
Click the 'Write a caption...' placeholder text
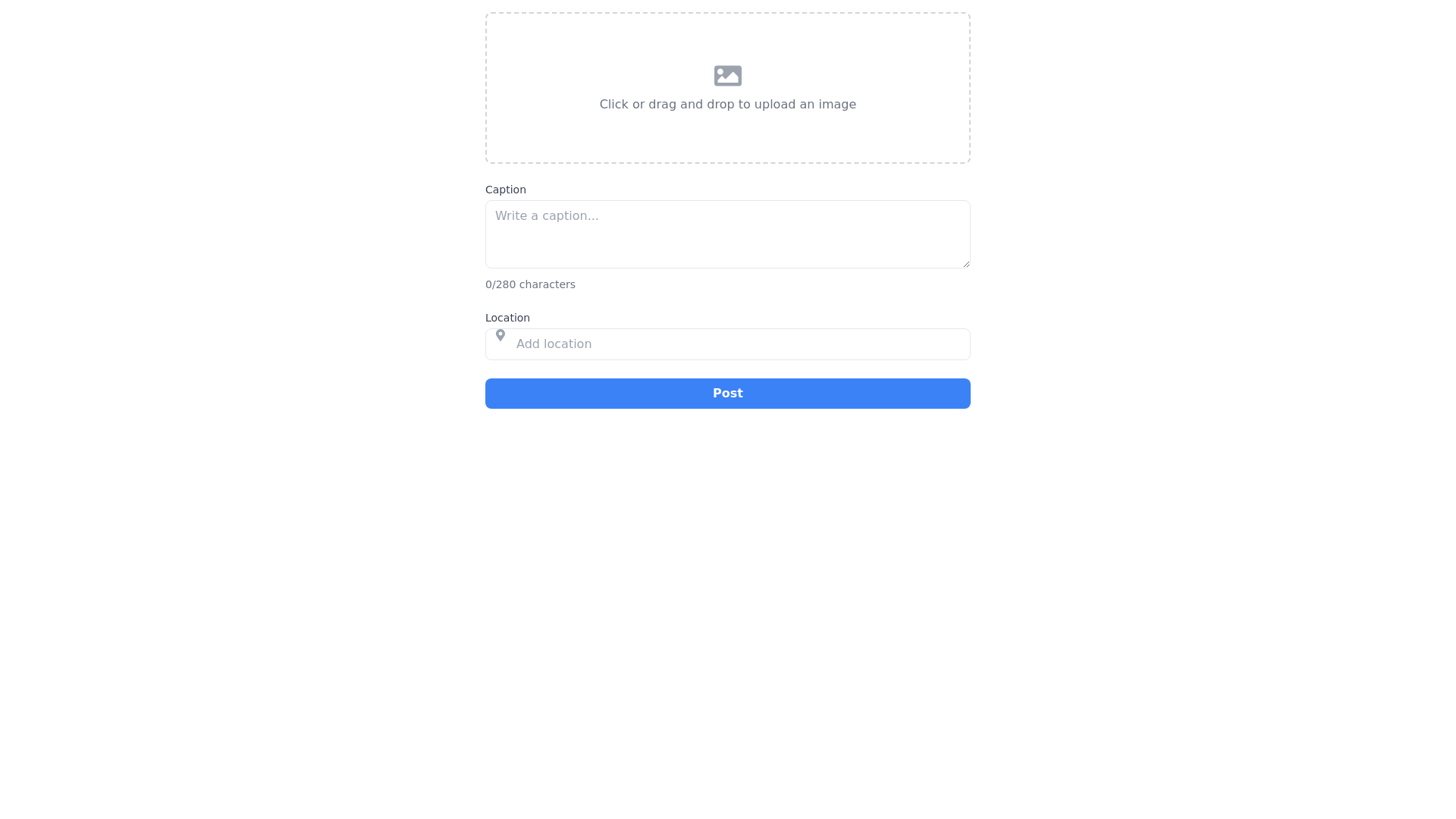click(547, 216)
